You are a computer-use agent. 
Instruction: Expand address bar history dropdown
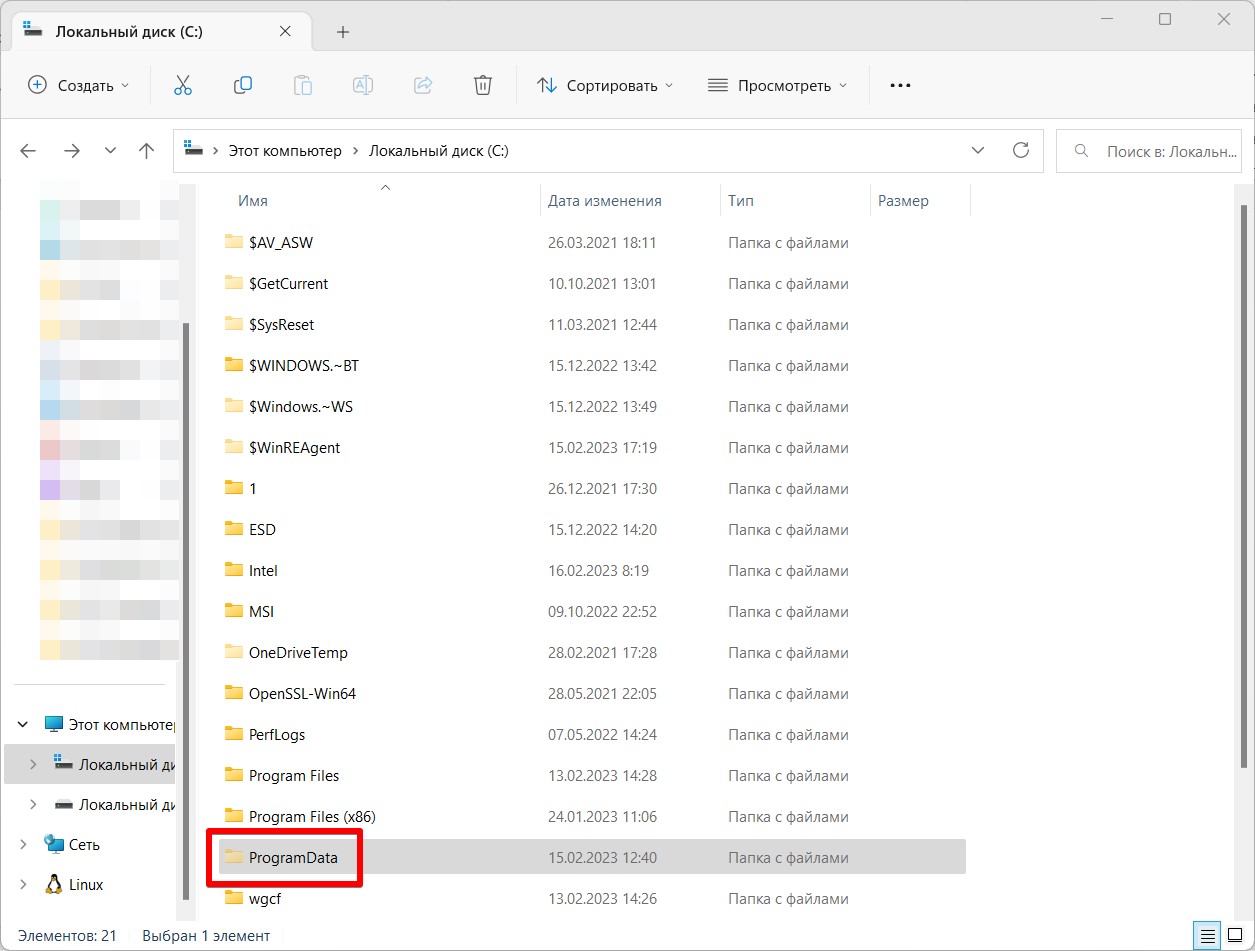tap(978, 151)
